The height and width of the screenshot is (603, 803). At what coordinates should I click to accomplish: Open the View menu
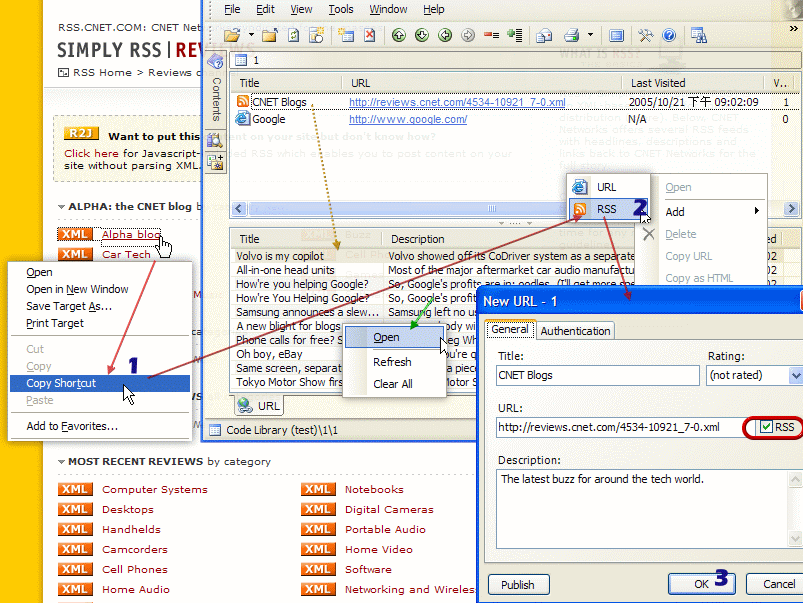click(301, 9)
